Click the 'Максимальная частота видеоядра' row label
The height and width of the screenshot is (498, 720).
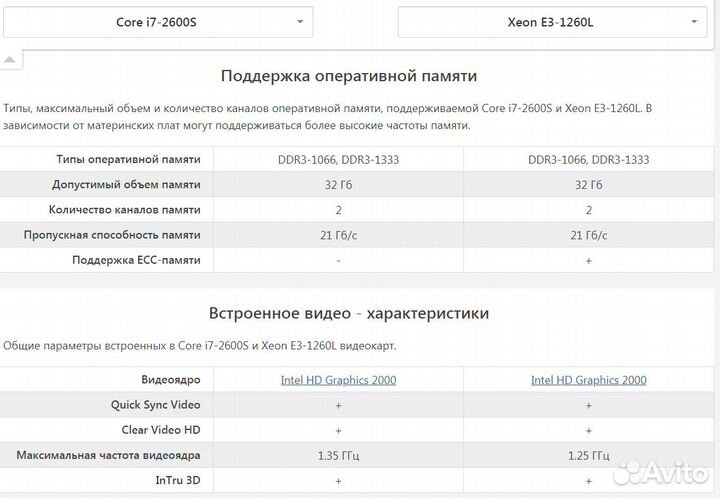point(108,455)
